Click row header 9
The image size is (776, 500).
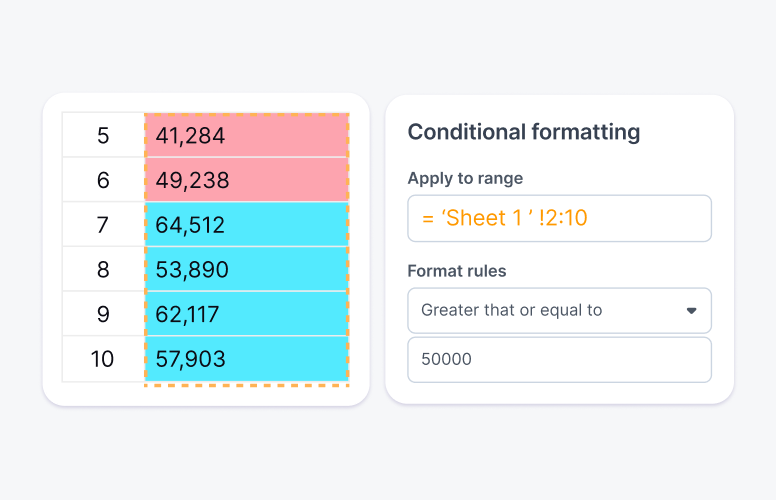click(x=103, y=314)
